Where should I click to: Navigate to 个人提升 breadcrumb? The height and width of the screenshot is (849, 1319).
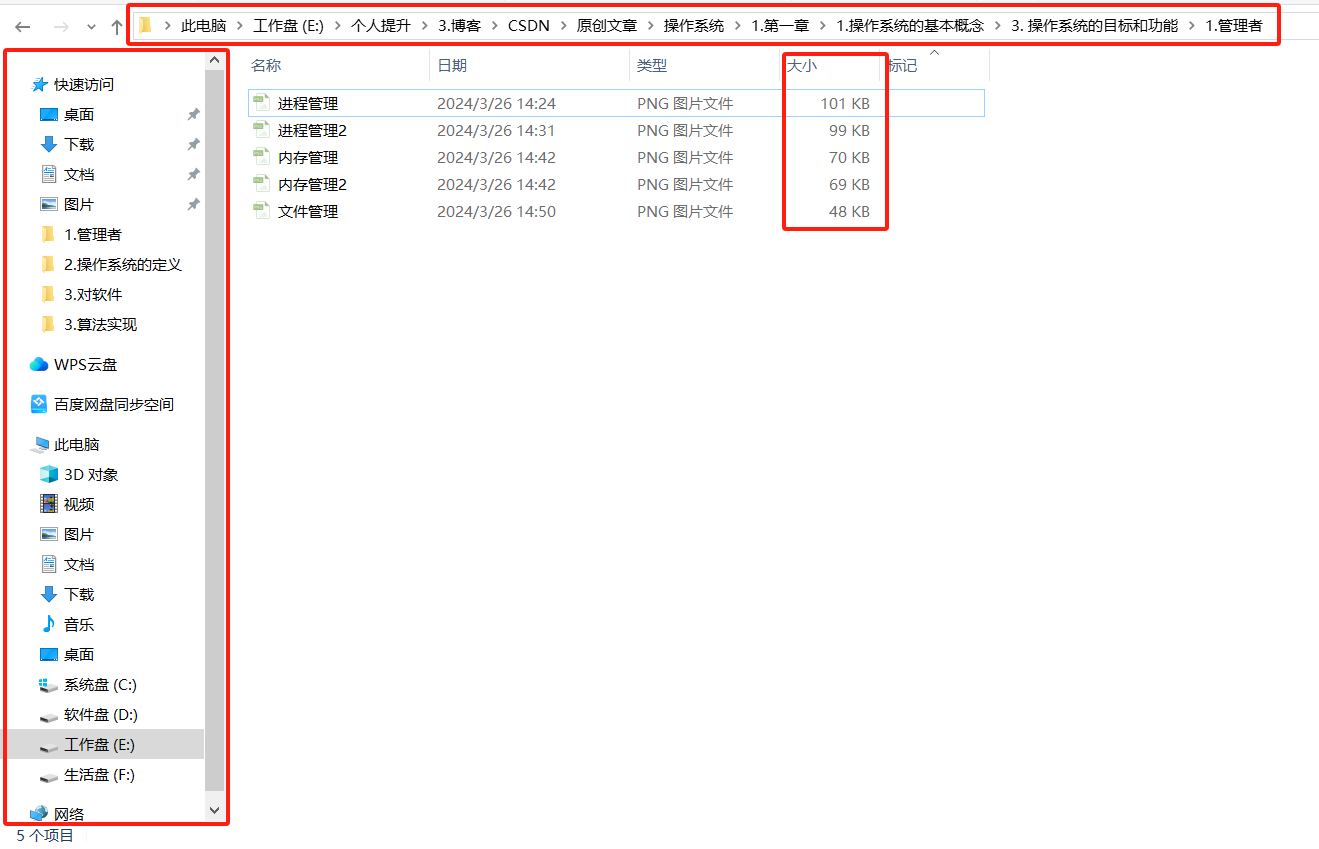[380, 26]
